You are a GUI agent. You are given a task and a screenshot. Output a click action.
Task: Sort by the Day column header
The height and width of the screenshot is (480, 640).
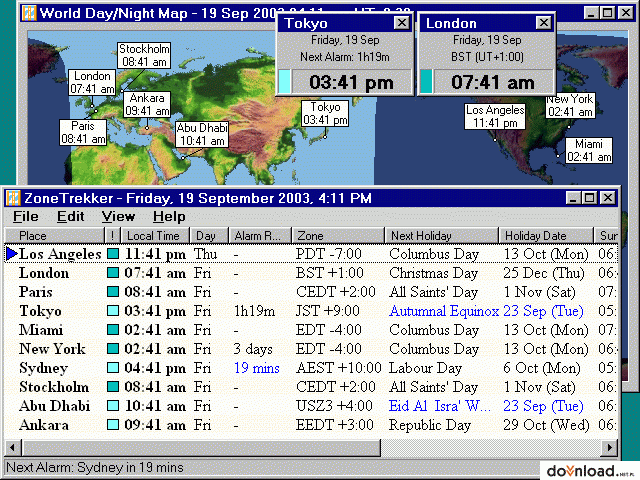209,236
